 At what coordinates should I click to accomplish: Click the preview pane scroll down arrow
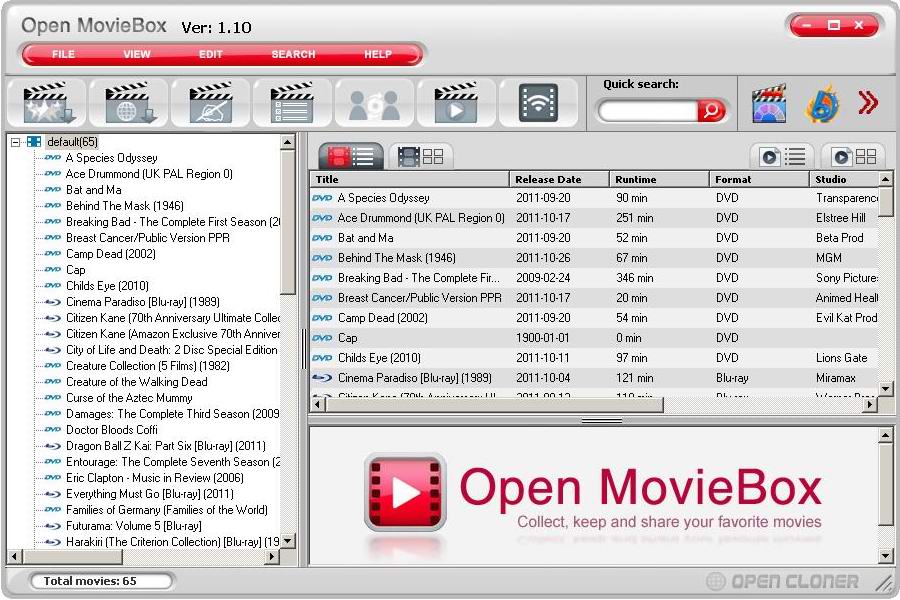pos(886,556)
